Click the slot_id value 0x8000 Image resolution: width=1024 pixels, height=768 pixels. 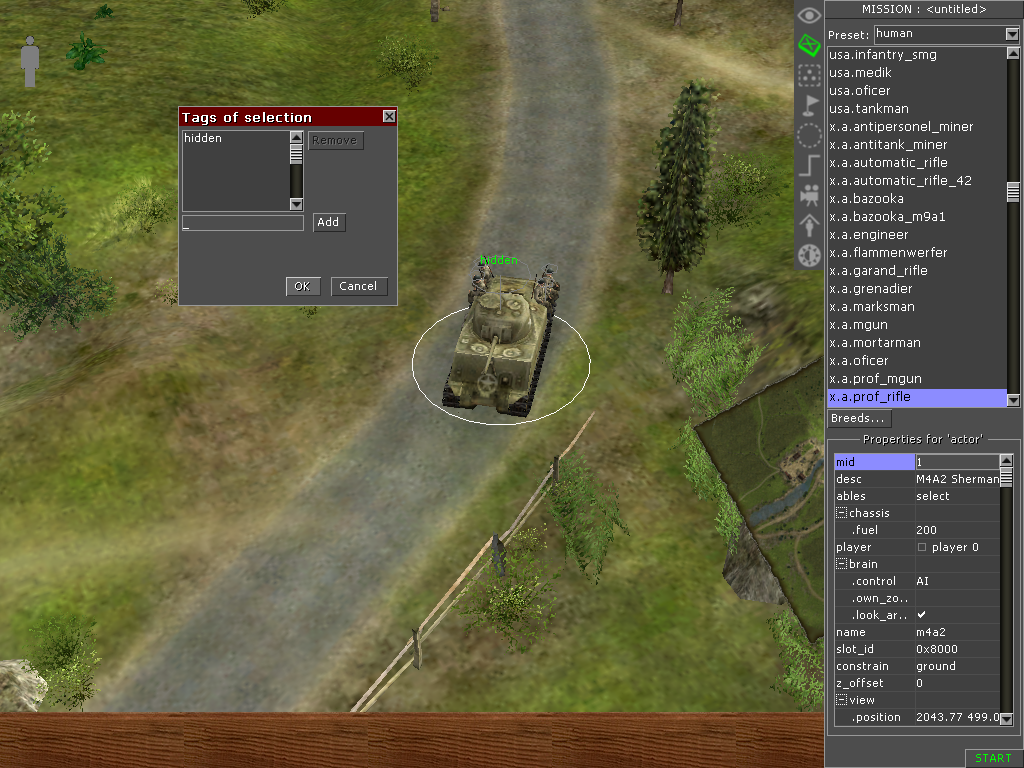[957, 648]
